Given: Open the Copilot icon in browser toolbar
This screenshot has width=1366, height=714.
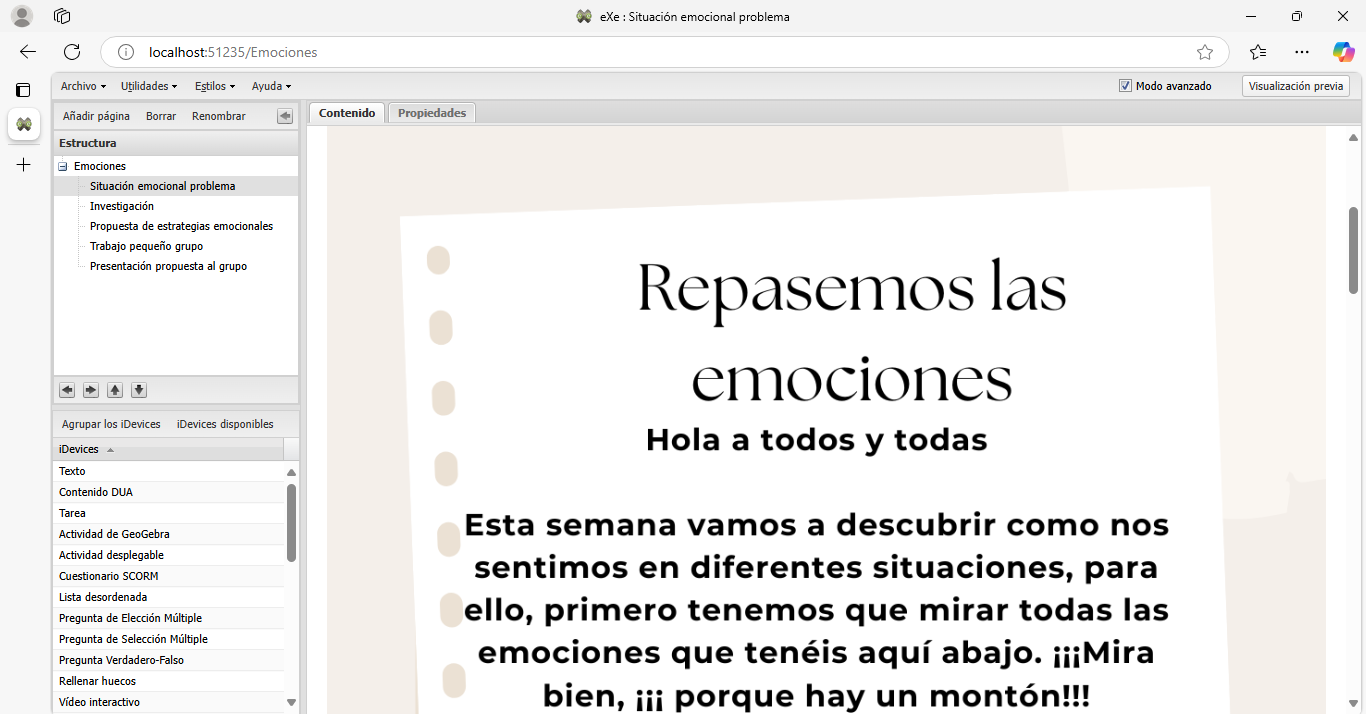Looking at the screenshot, I should tap(1343, 52).
